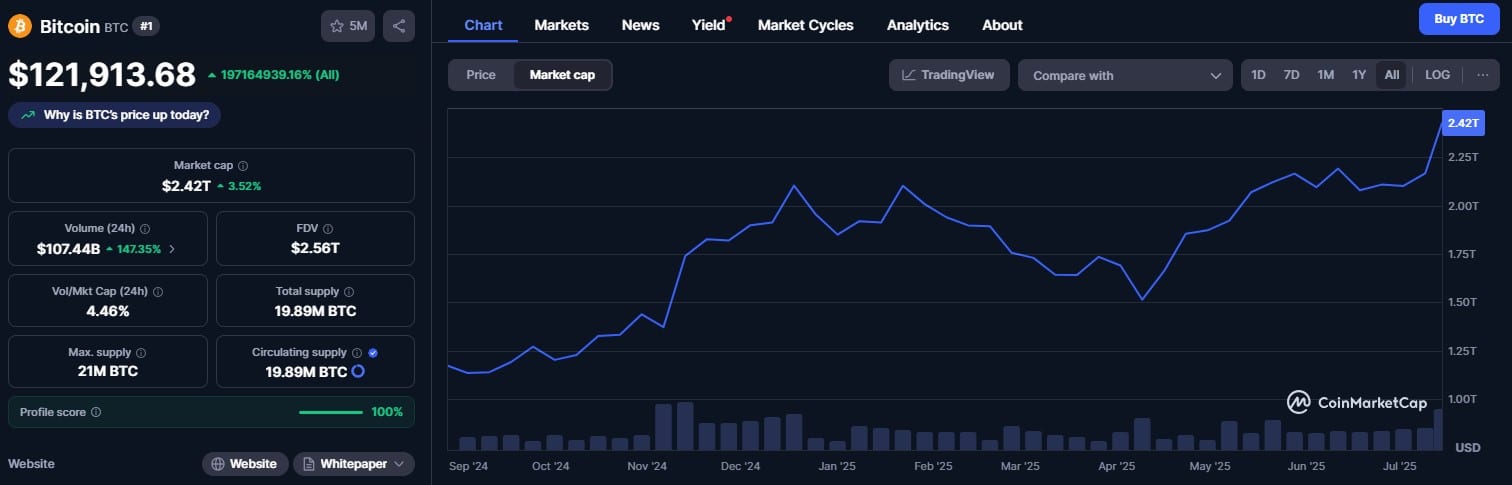
Task: Switch chart to Price view
Action: tap(481, 75)
